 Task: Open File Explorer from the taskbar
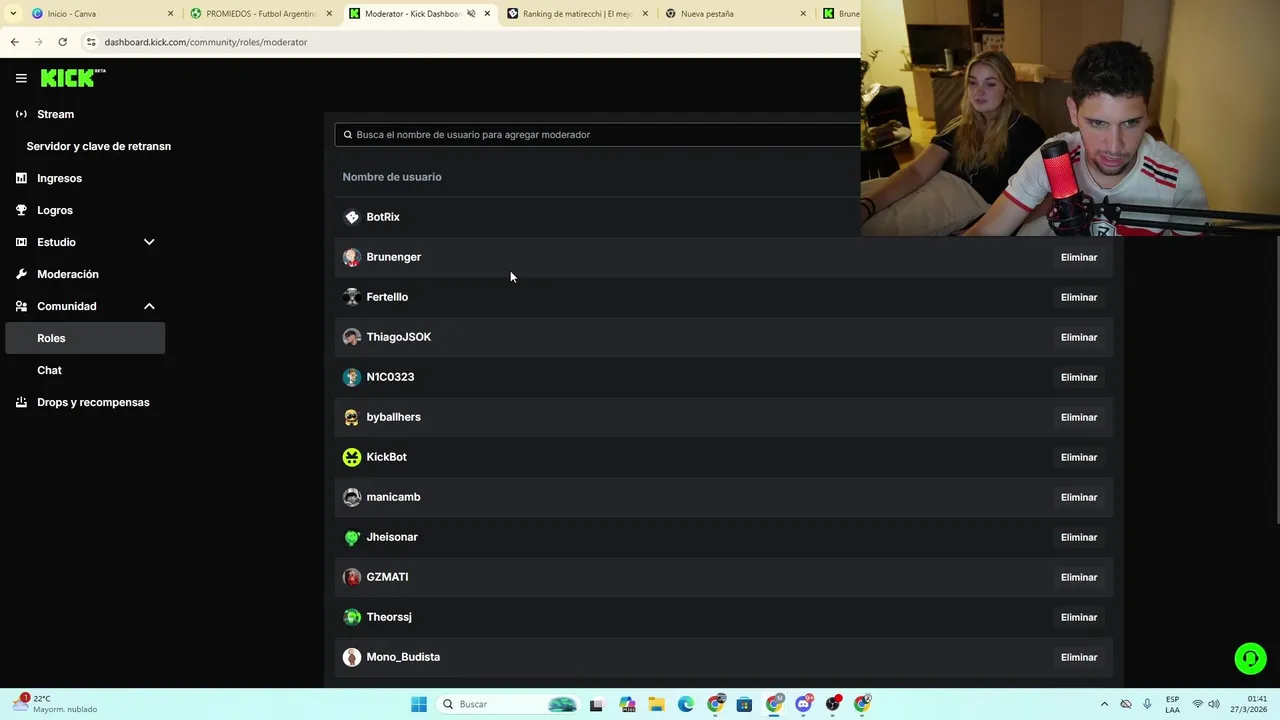[656, 704]
